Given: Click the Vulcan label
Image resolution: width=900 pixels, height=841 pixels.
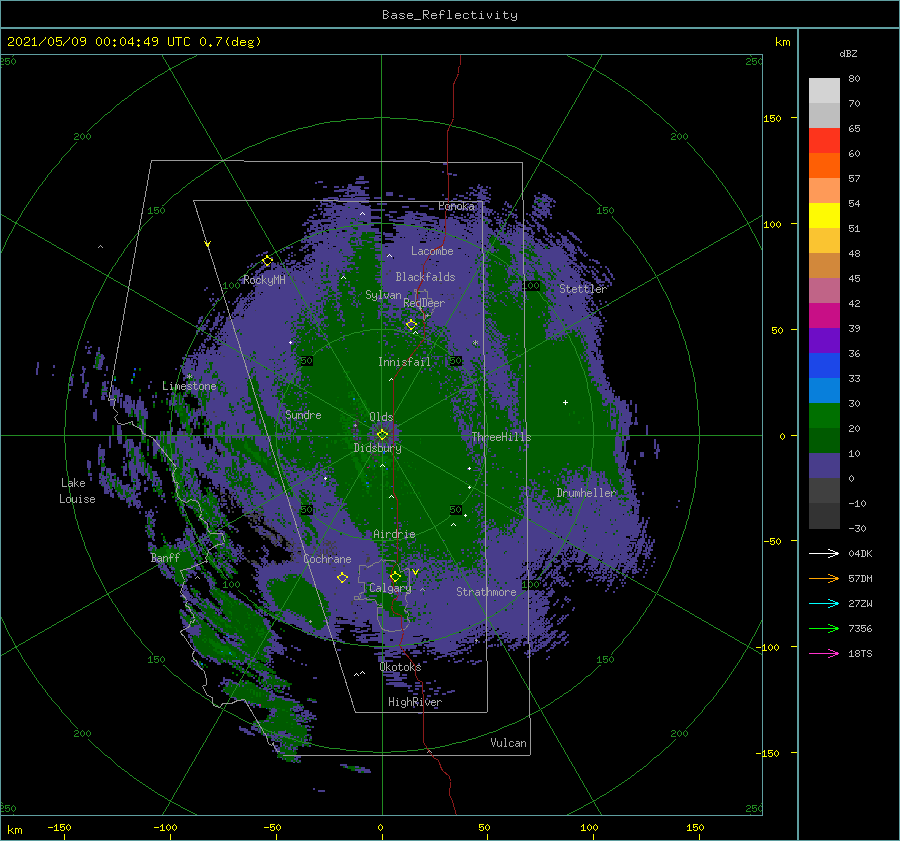Looking at the screenshot, I should (508, 743).
